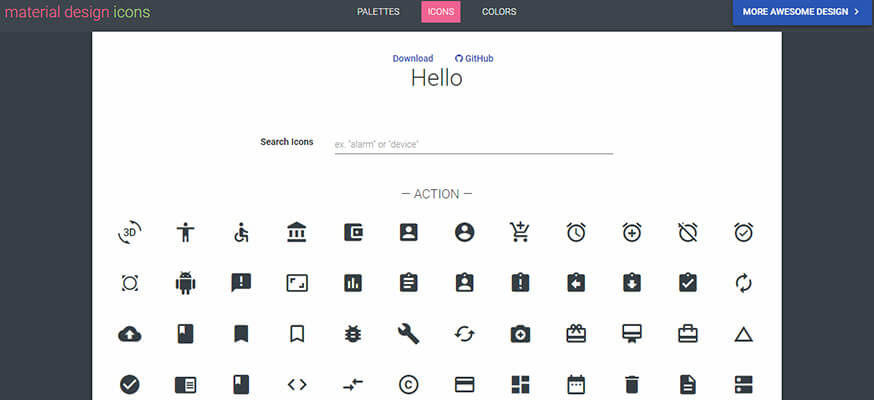
Task: Select the build wrench icon
Action: [x=409, y=334]
